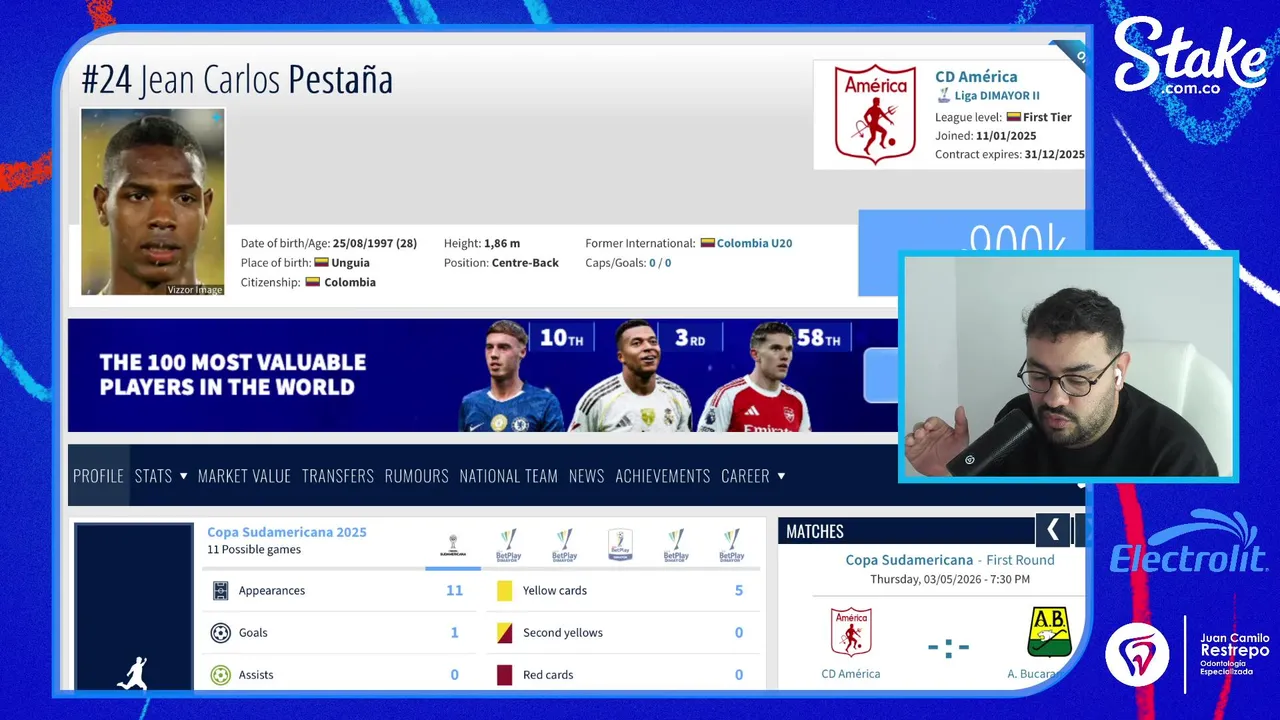Click the pitch icon next to Appearances
Viewport: 1280px width, 720px height.
click(221, 591)
